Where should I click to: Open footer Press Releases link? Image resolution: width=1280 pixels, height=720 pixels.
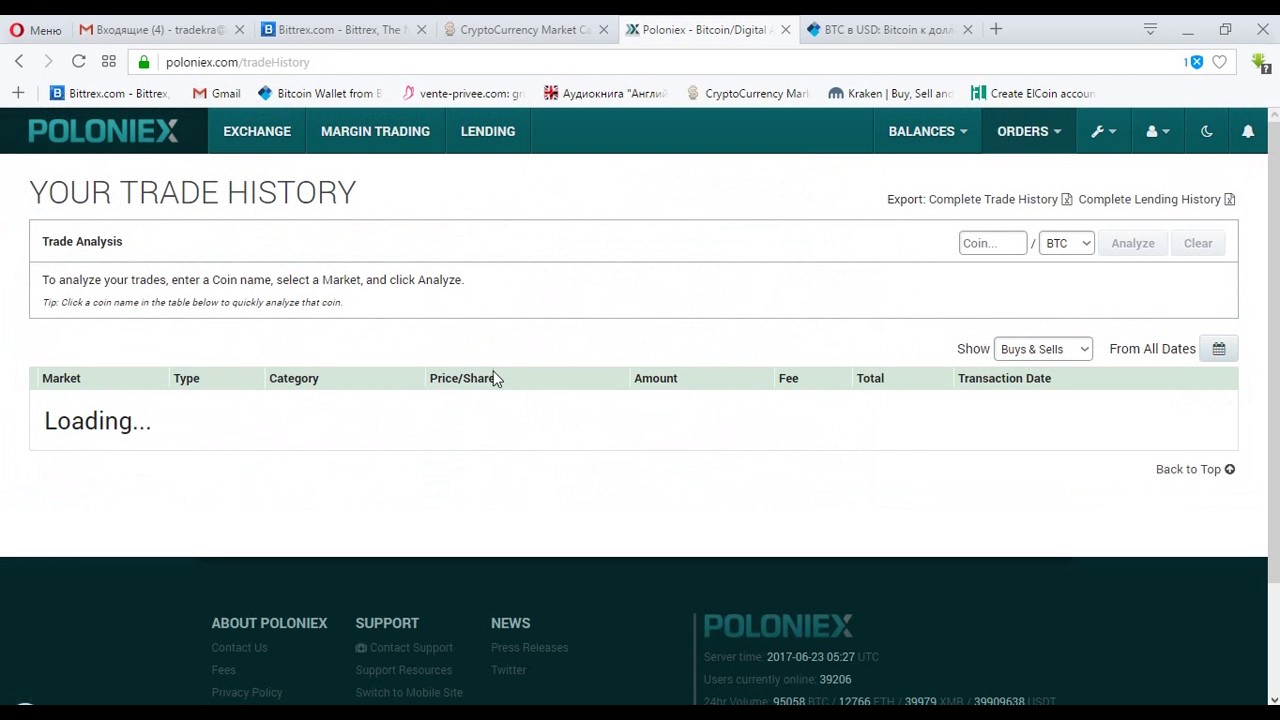click(x=529, y=647)
